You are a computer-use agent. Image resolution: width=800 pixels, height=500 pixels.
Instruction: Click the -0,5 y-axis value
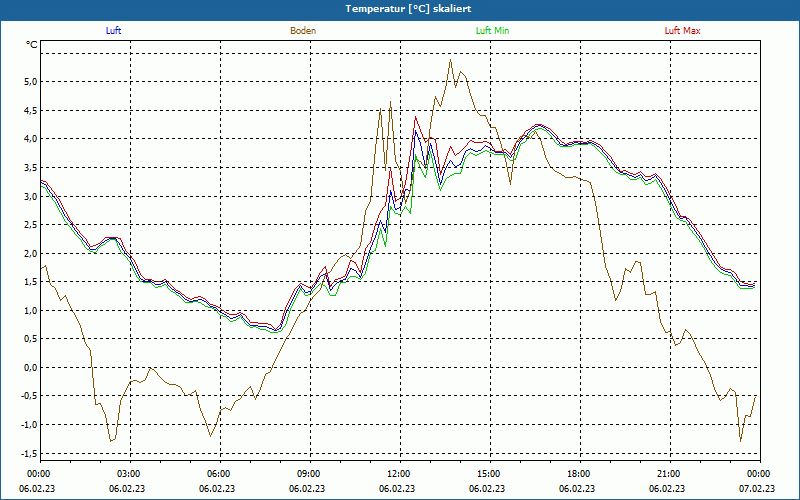[x=28, y=396]
